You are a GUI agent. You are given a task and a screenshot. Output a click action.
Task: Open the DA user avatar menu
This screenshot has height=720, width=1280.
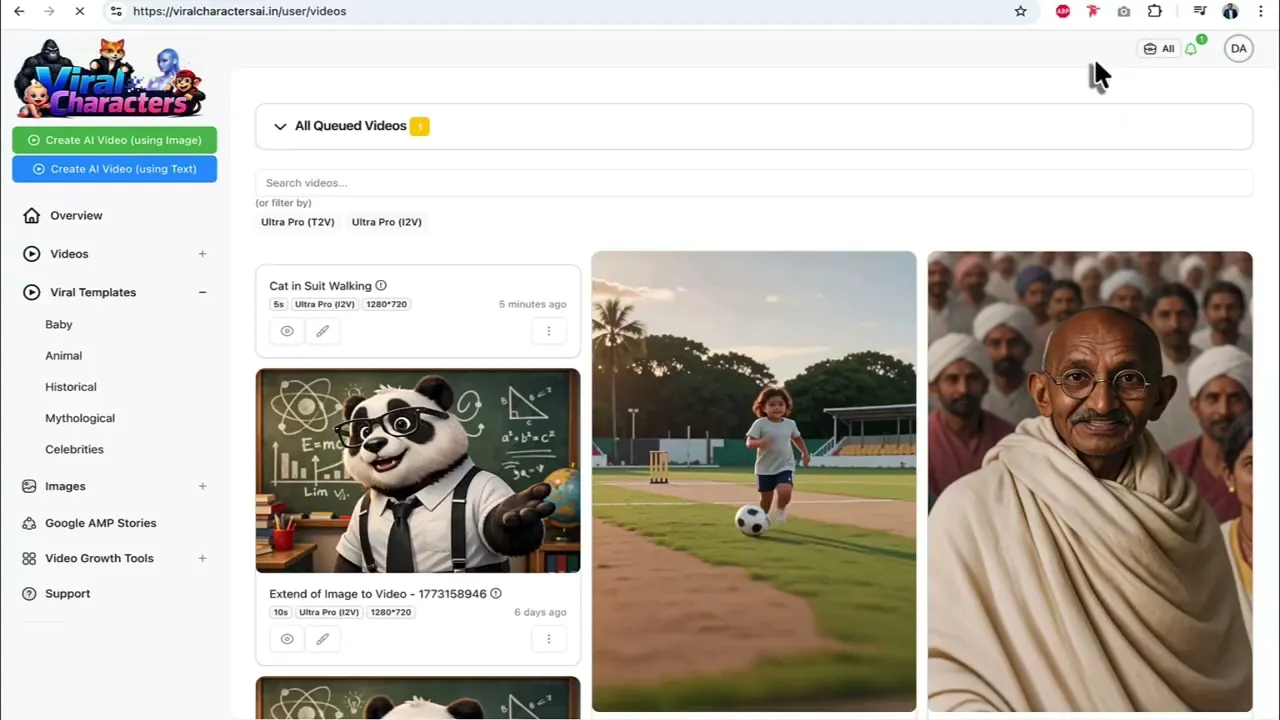click(x=1238, y=48)
